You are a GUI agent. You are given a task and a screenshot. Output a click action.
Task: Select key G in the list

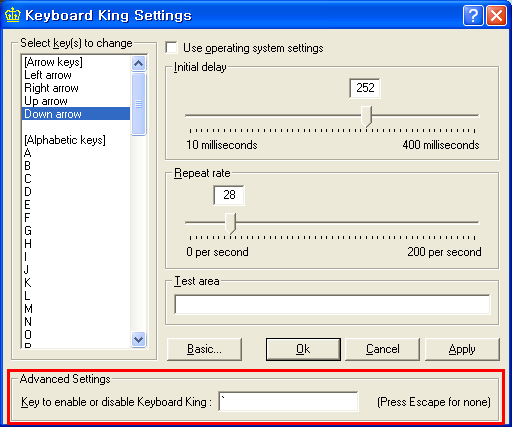76,231
